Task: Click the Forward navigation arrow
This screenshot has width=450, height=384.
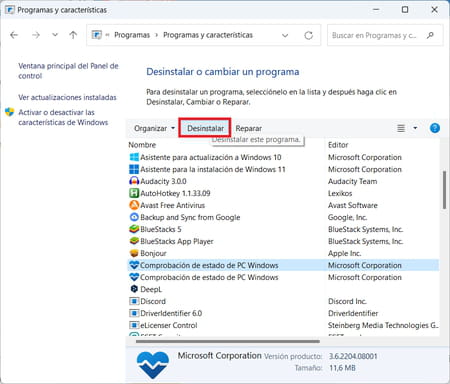Action: pyautogui.click(x=36, y=35)
